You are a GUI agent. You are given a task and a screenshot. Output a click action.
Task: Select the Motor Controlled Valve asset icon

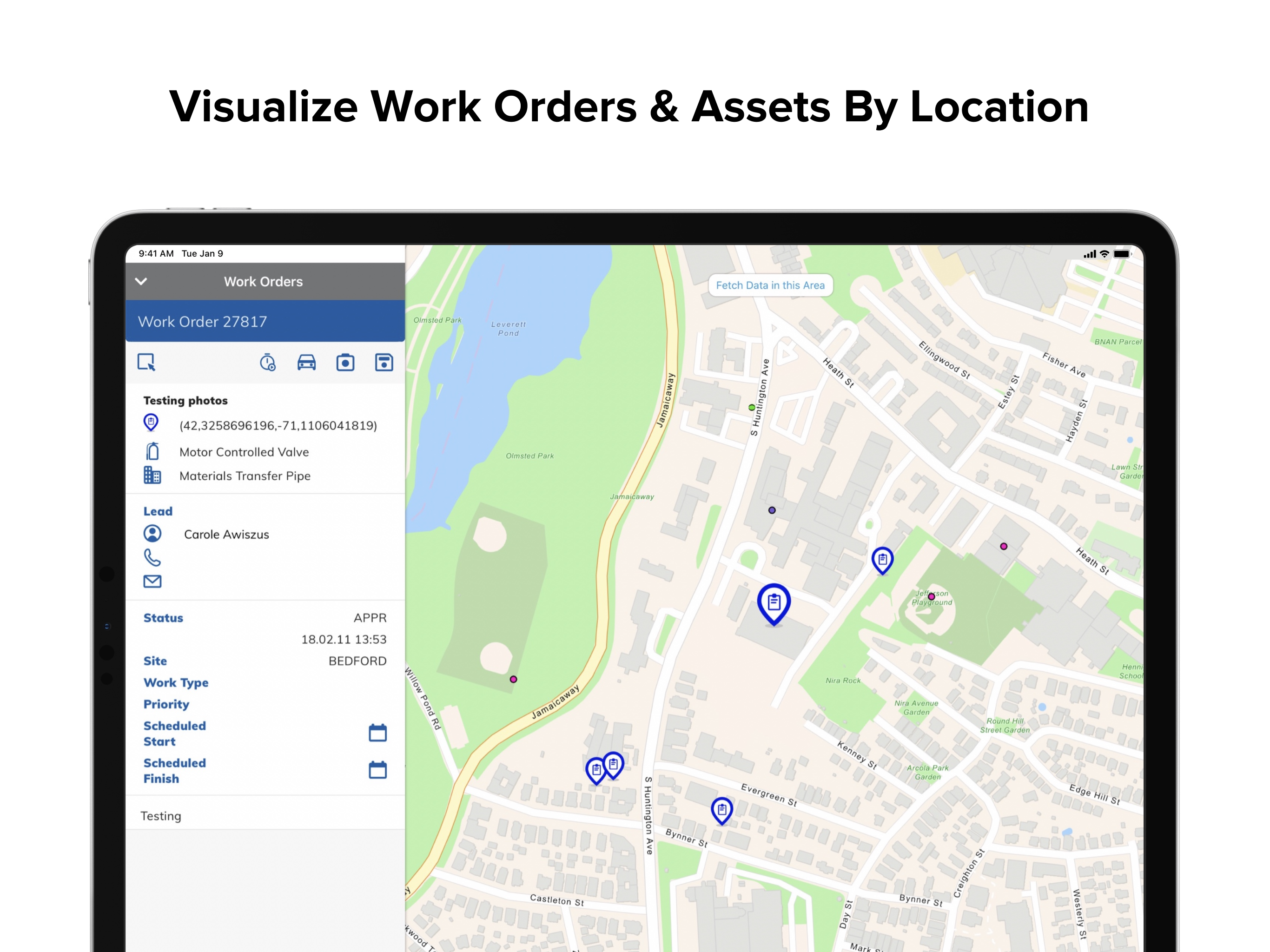pyautogui.click(x=152, y=452)
